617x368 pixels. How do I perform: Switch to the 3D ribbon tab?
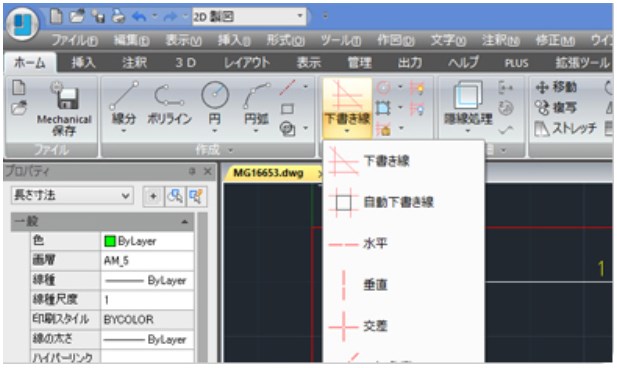(x=185, y=63)
